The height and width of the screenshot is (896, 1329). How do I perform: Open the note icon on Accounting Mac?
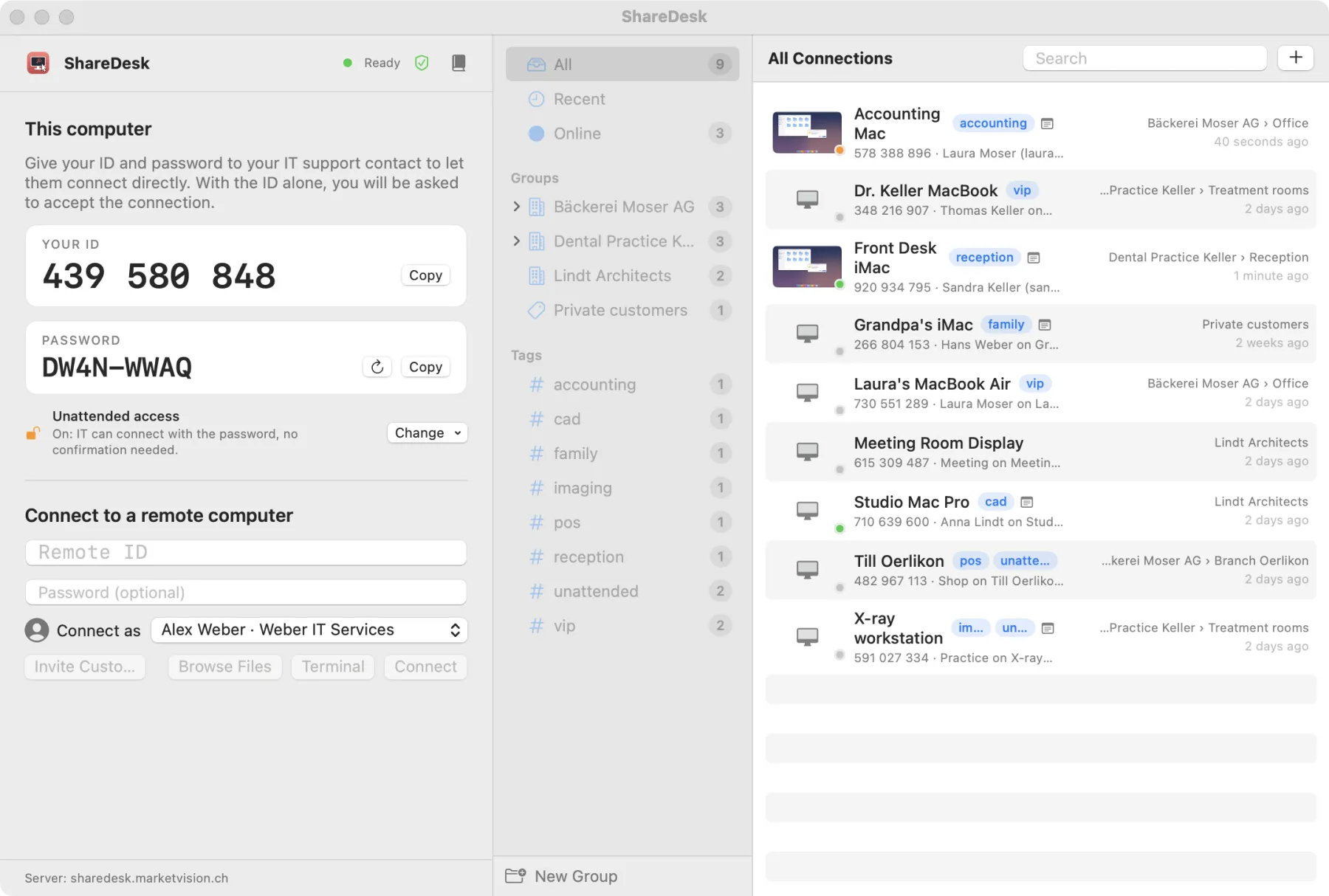1047,123
